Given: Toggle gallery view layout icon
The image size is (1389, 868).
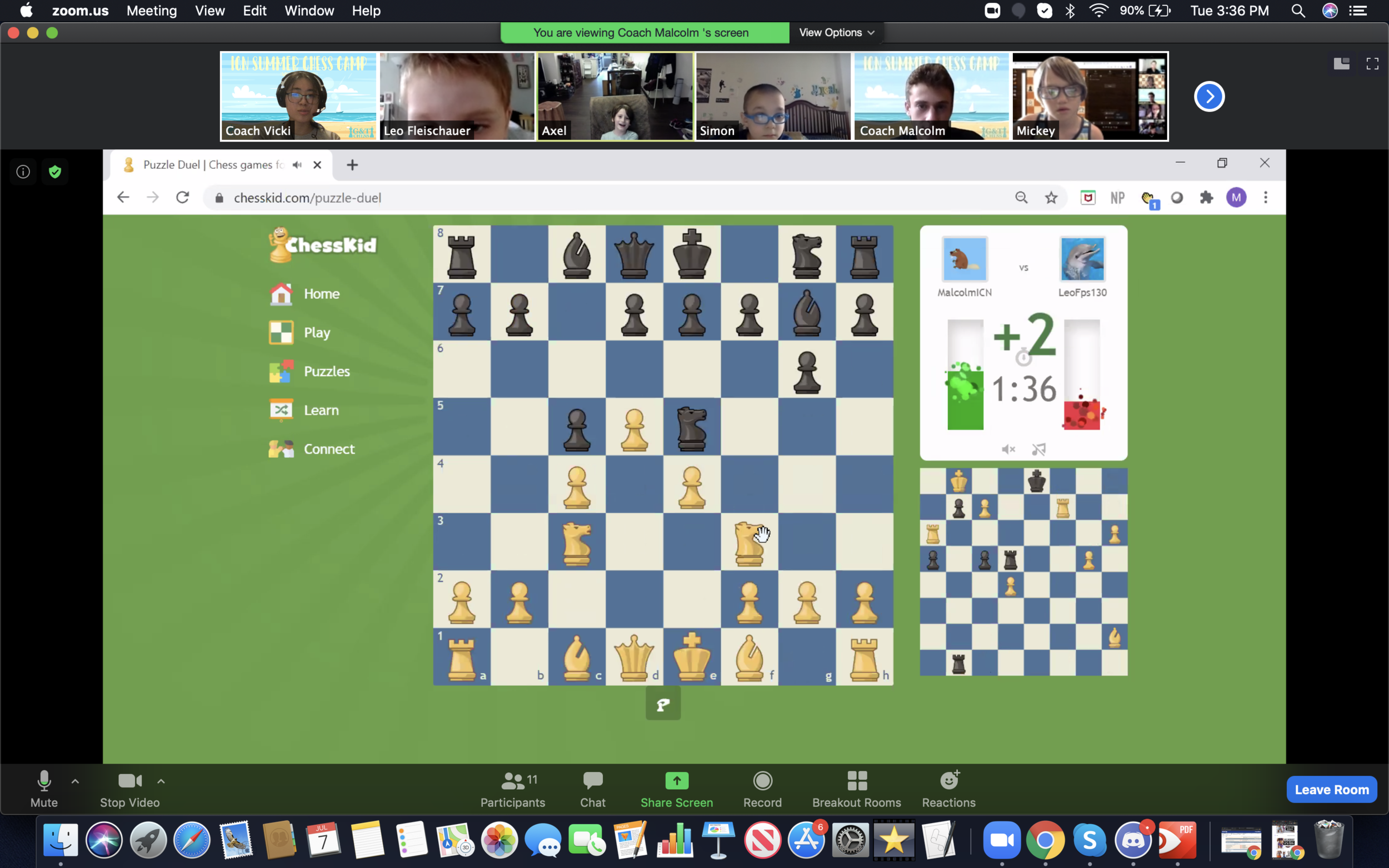Looking at the screenshot, I should tap(1341, 64).
